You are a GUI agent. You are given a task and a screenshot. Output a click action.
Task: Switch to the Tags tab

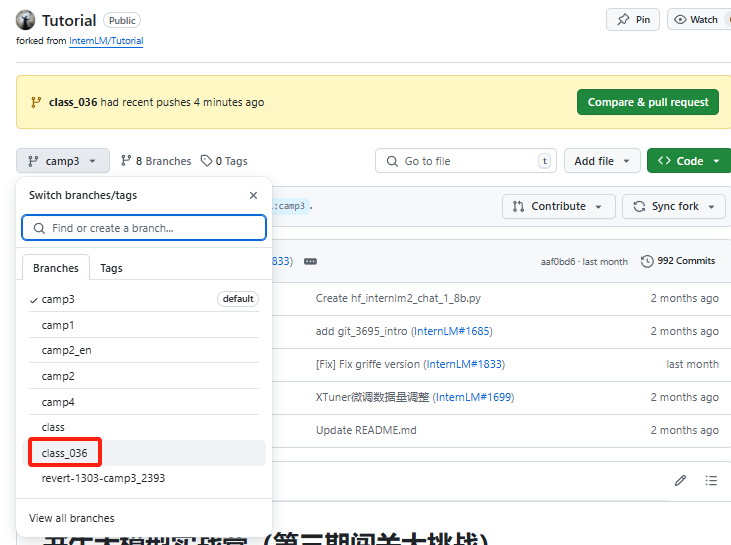click(x=111, y=268)
